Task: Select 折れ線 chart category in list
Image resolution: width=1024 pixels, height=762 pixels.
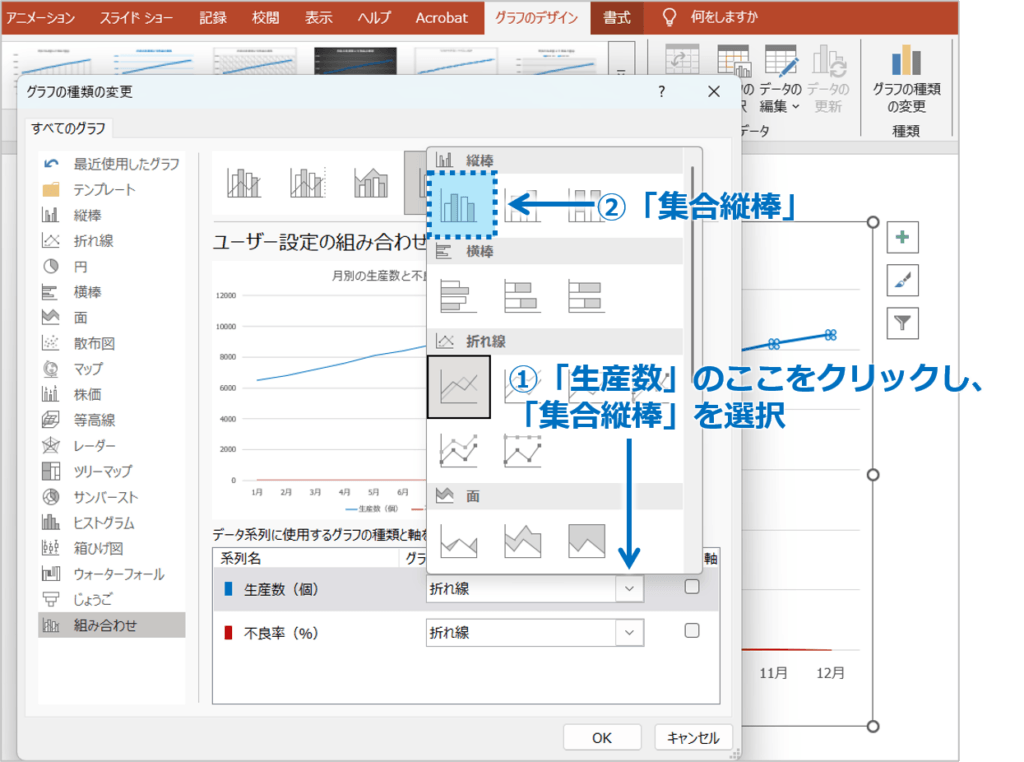Action: tap(111, 241)
